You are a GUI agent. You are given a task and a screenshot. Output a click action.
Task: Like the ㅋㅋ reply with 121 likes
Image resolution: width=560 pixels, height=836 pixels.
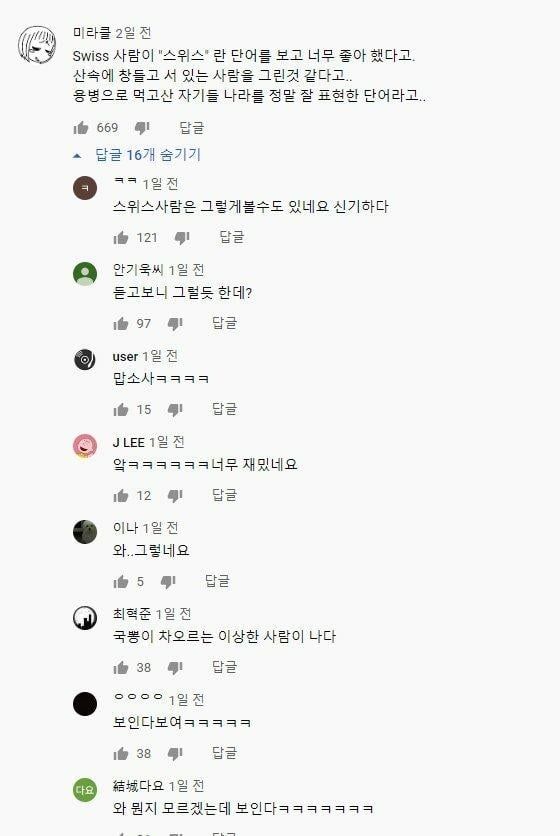click(x=121, y=237)
